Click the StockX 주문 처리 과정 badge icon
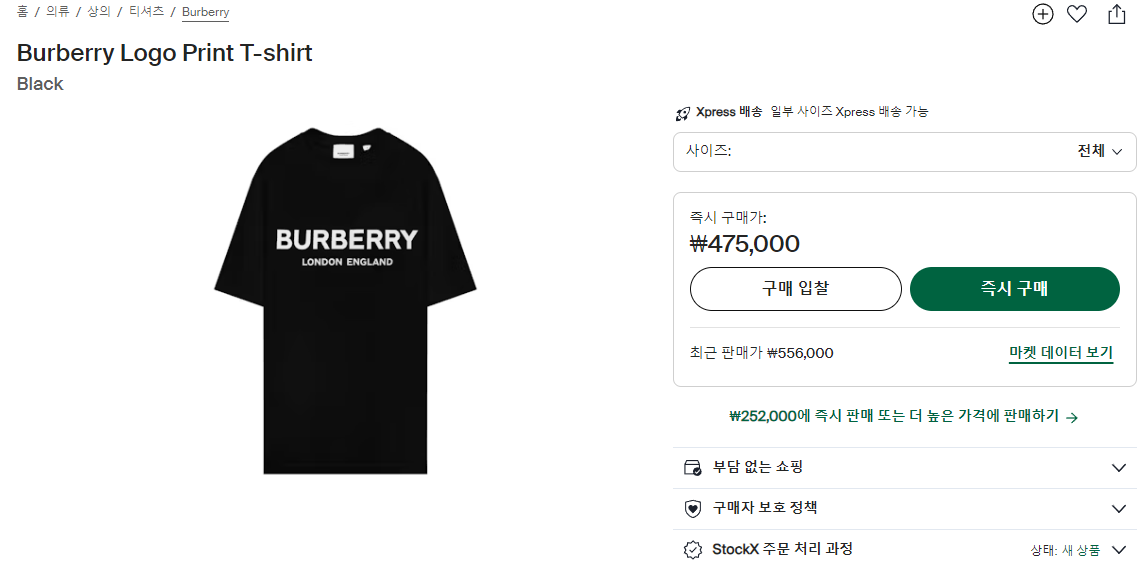Image resolution: width=1143 pixels, height=585 pixels. pyautogui.click(x=692, y=549)
